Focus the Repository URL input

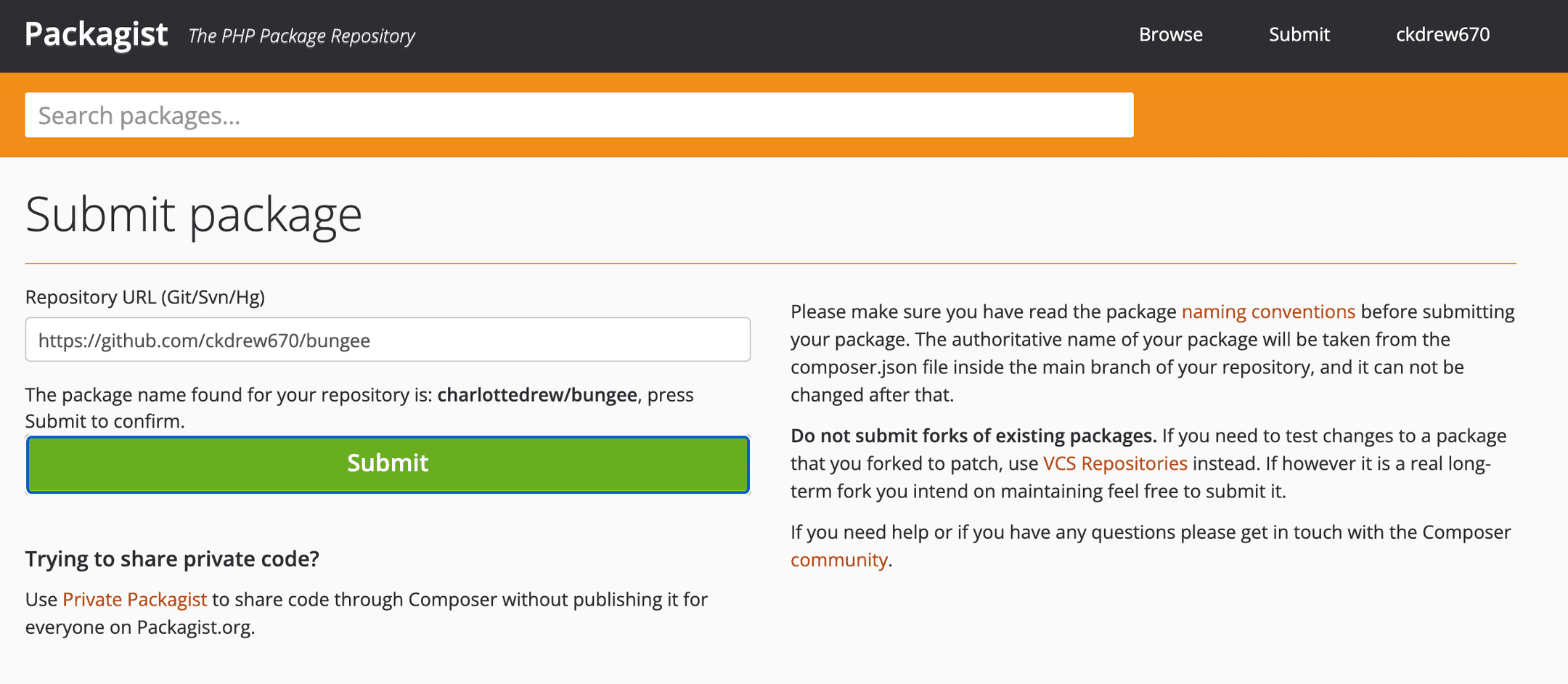pyautogui.click(x=387, y=339)
